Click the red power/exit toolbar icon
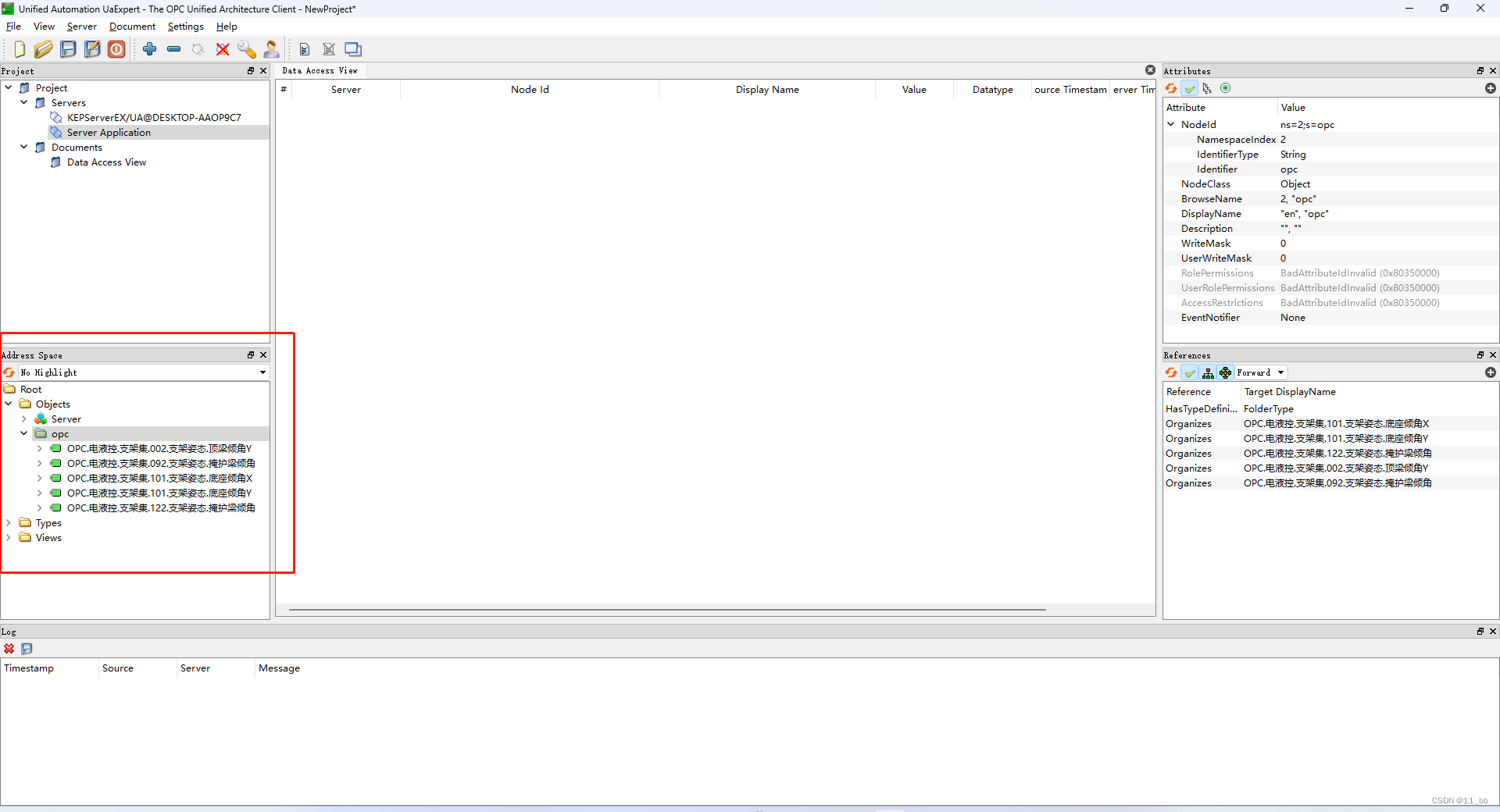 [x=116, y=49]
